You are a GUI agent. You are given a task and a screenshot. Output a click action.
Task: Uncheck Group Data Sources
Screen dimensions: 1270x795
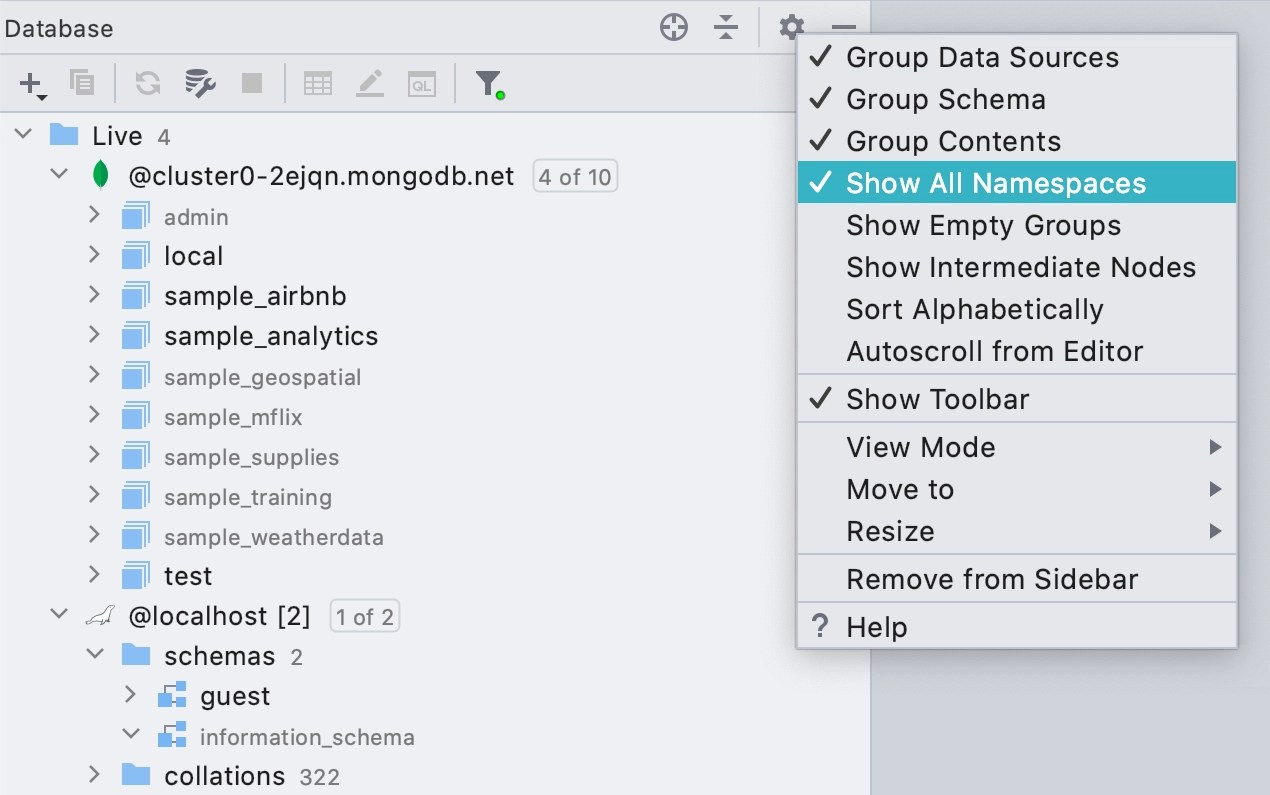tap(982, 57)
